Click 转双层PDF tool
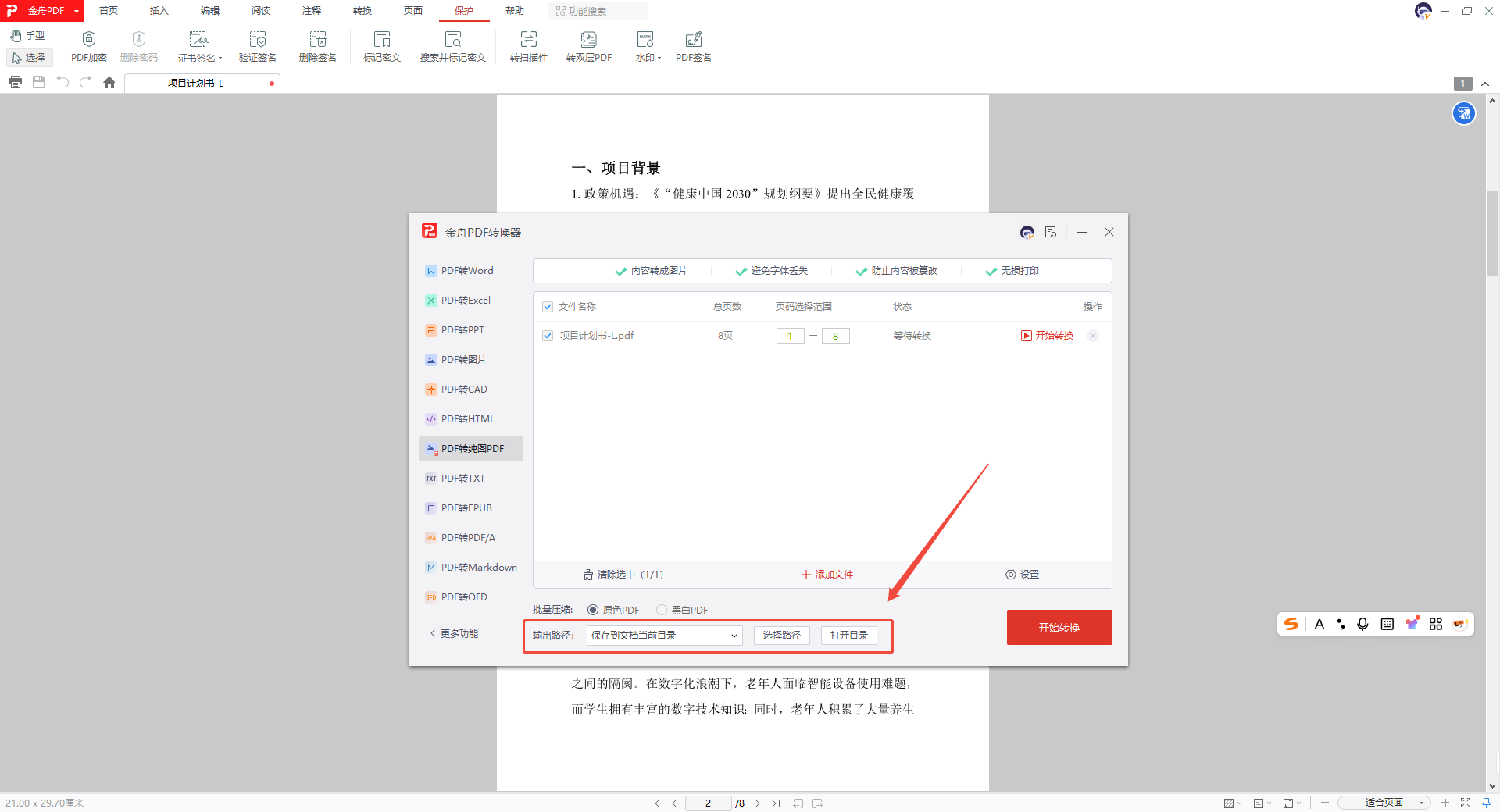 589,47
